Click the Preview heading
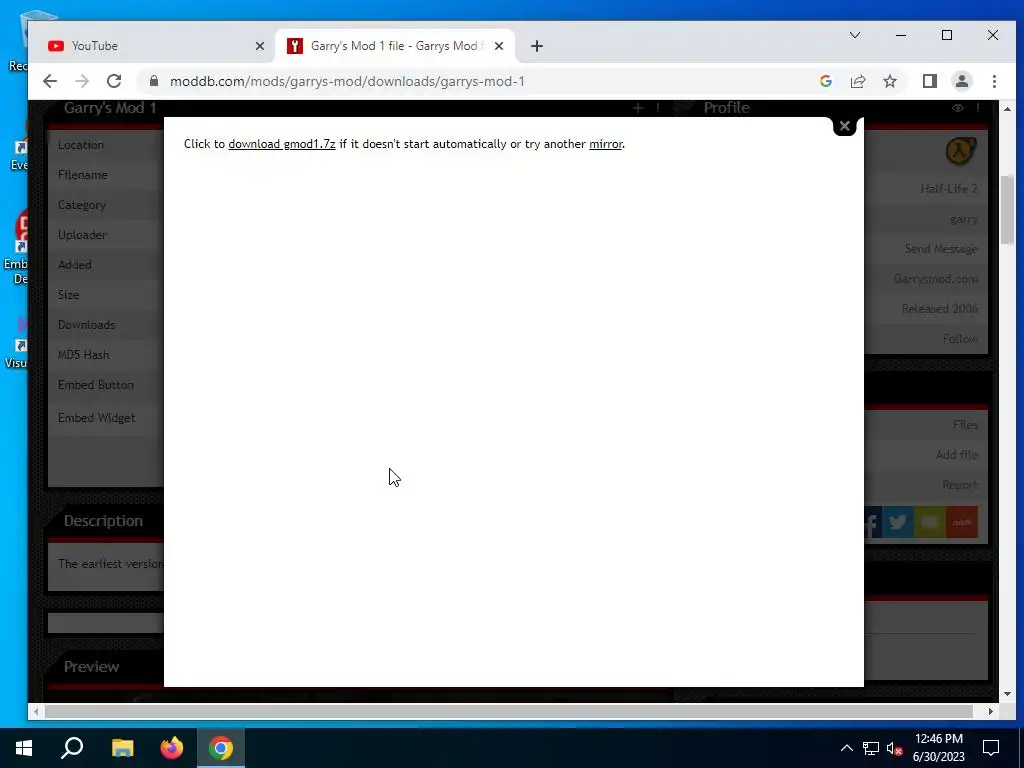1024x768 pixels. click(x=91, y=667)
